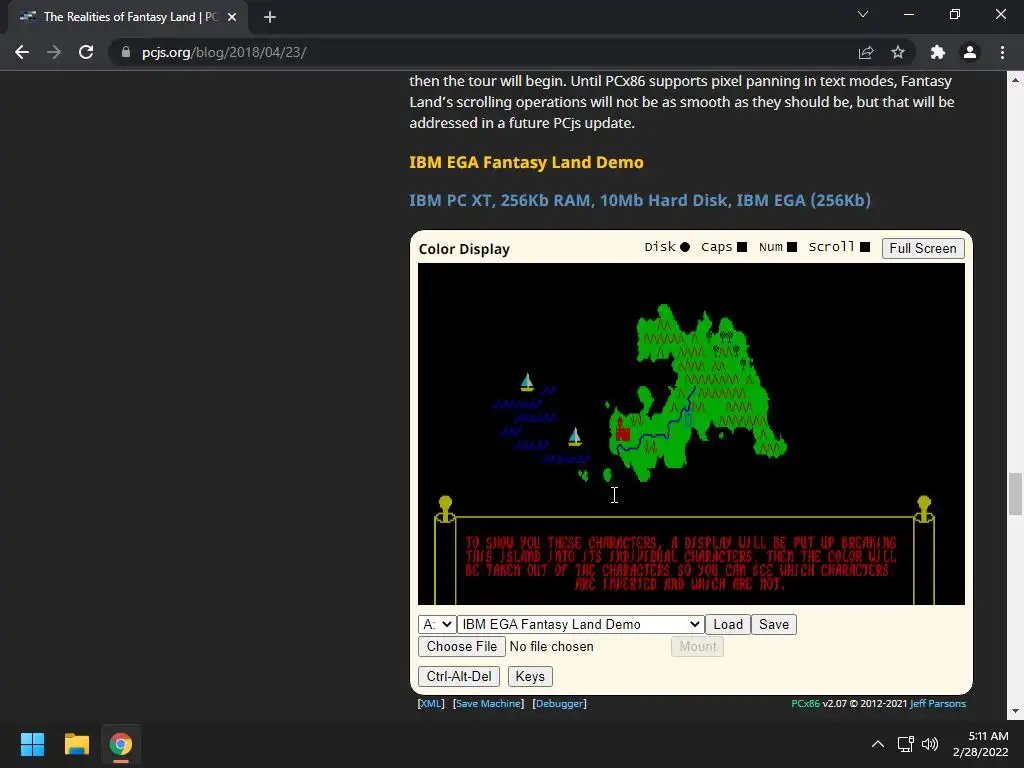Open the PCx86 link

[805, 703]
